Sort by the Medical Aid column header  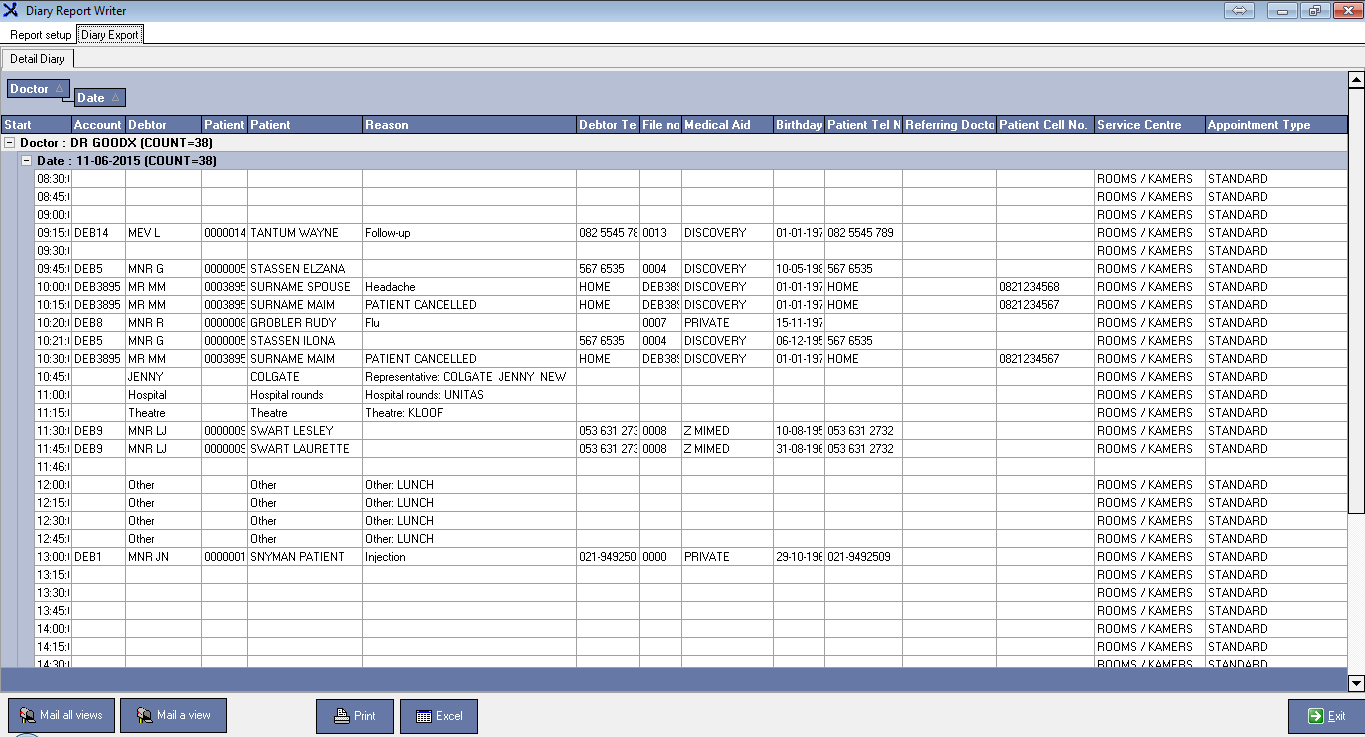726,125
